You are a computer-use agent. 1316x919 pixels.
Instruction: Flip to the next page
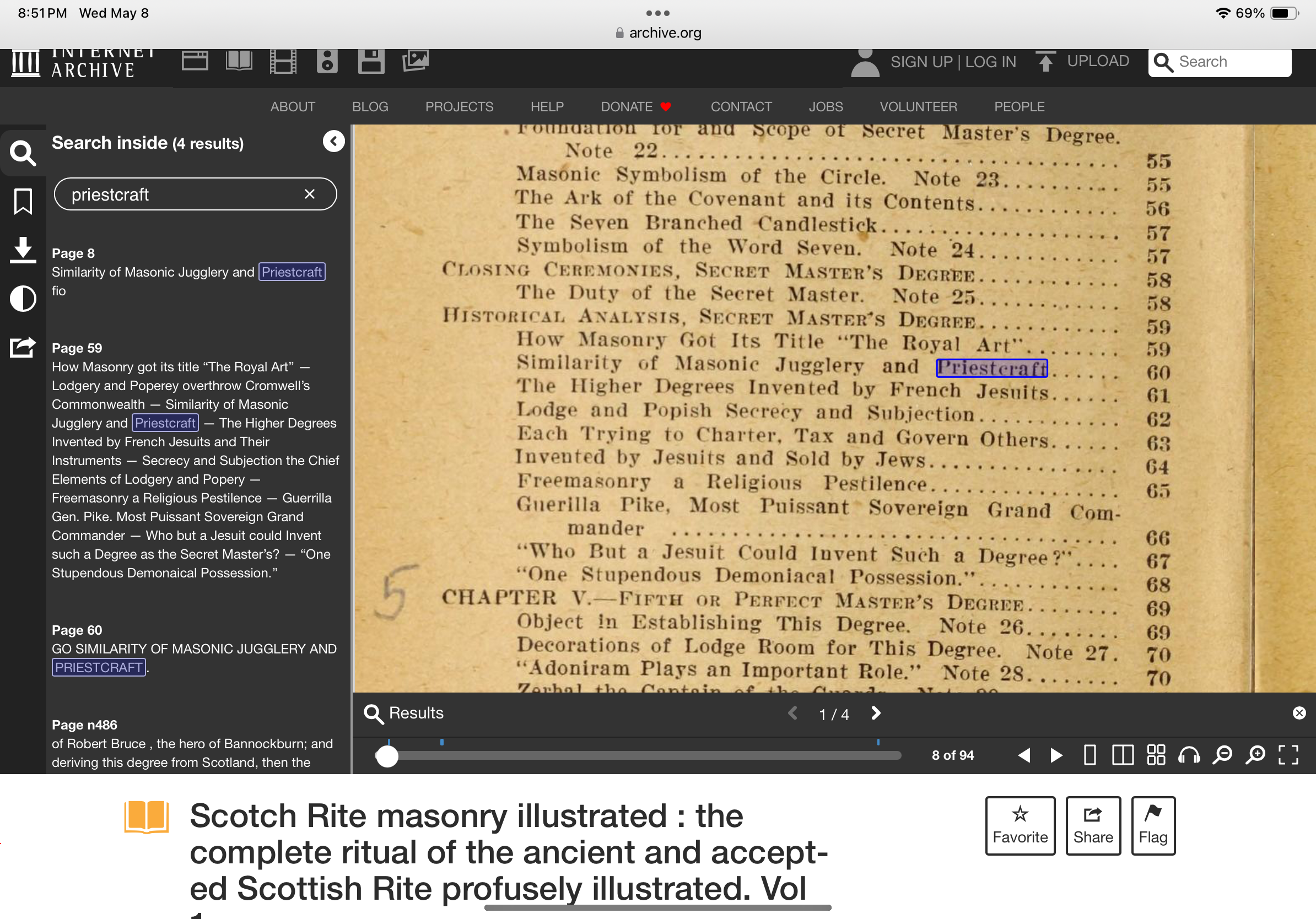[1056, 755]
